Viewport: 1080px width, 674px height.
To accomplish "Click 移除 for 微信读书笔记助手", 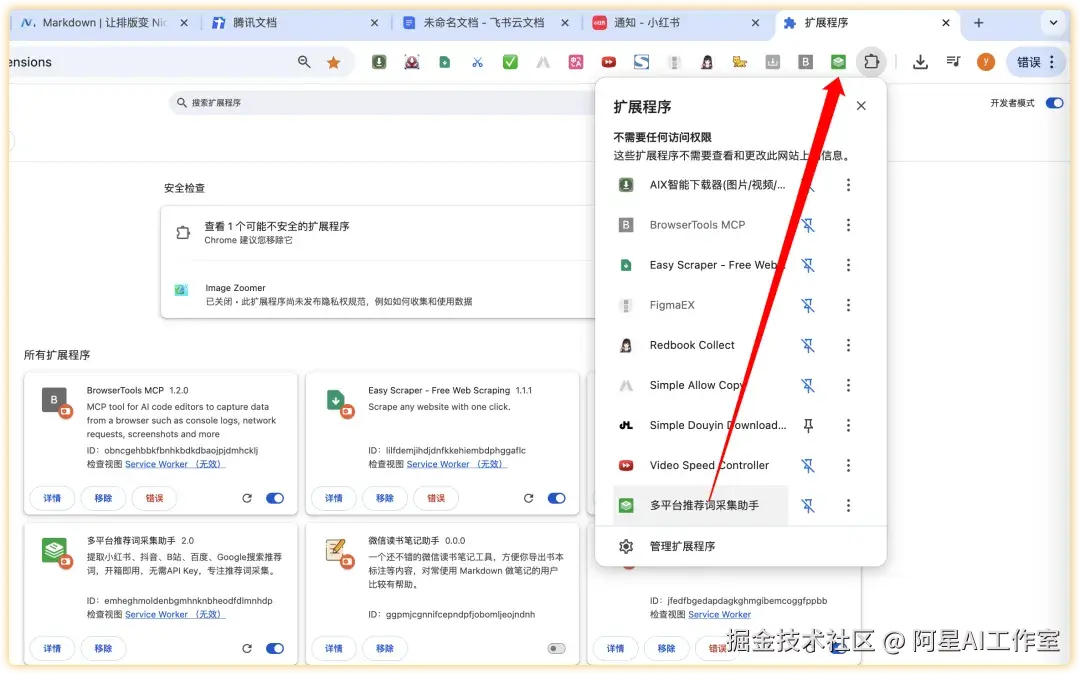I will [x=385, y=648].
